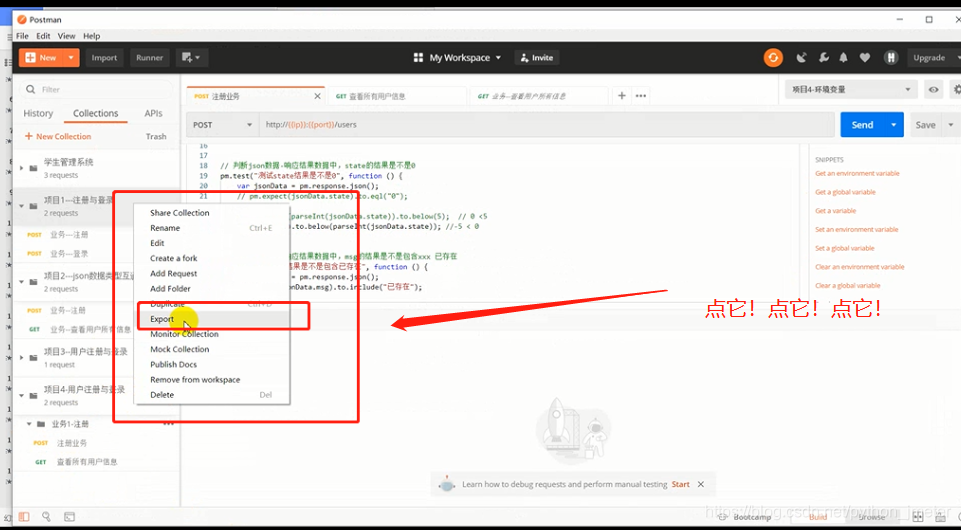Collapse the 项目4-用户注册与登录 collection

pos(21,396)
